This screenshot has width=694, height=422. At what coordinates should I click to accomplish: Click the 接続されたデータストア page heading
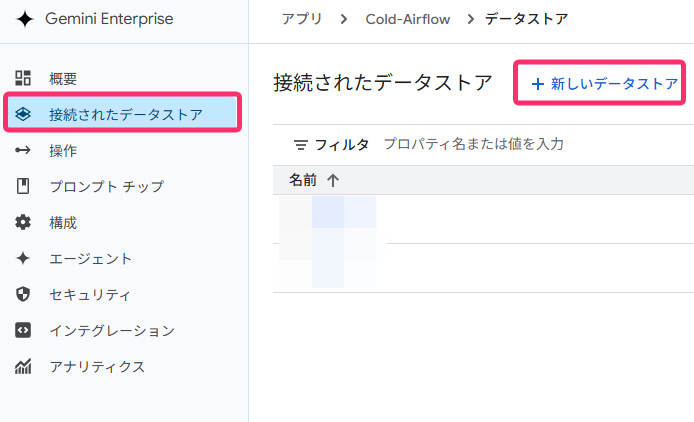(383, 83)
